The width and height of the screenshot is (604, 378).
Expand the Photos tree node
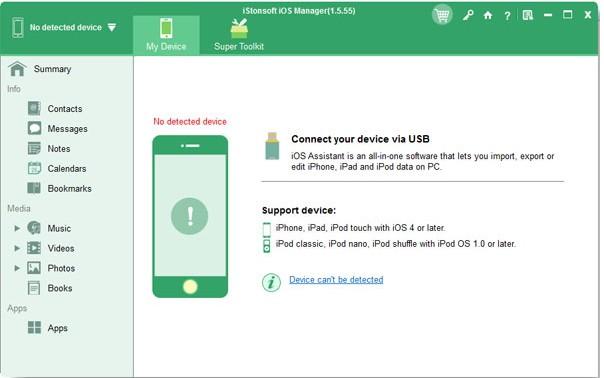17,268
